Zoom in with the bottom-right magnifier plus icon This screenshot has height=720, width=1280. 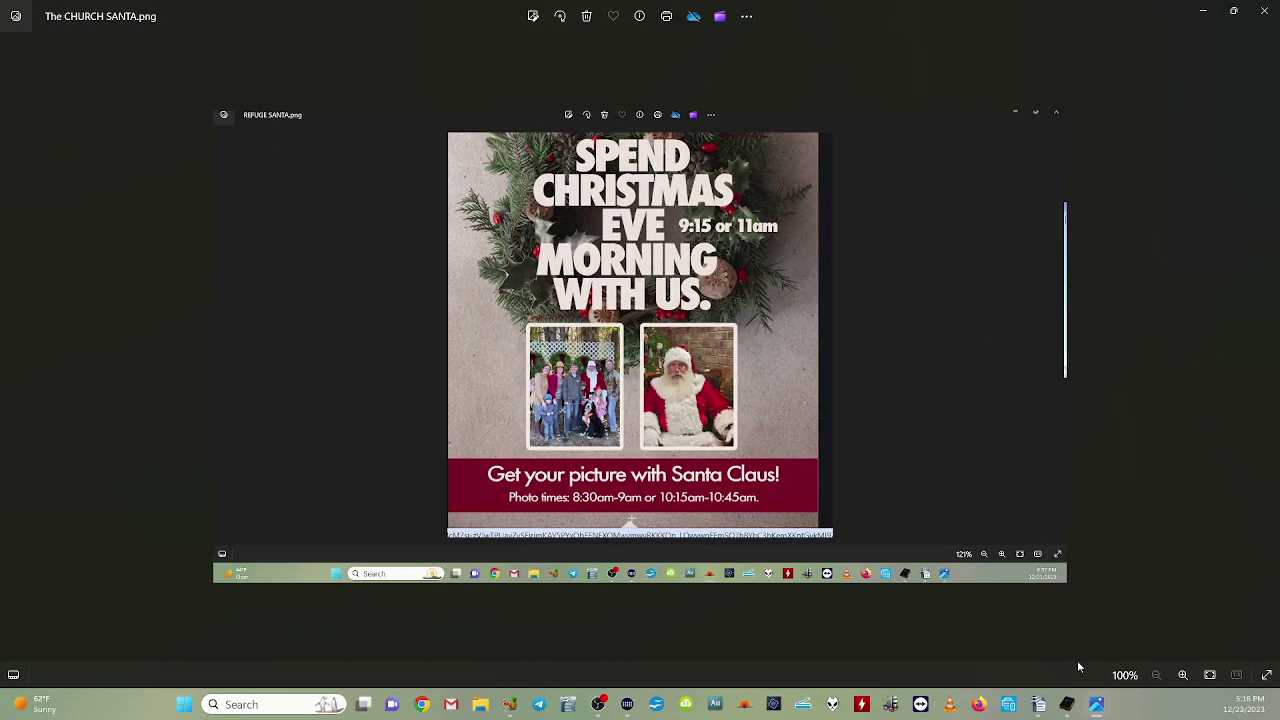(1183, 675)
